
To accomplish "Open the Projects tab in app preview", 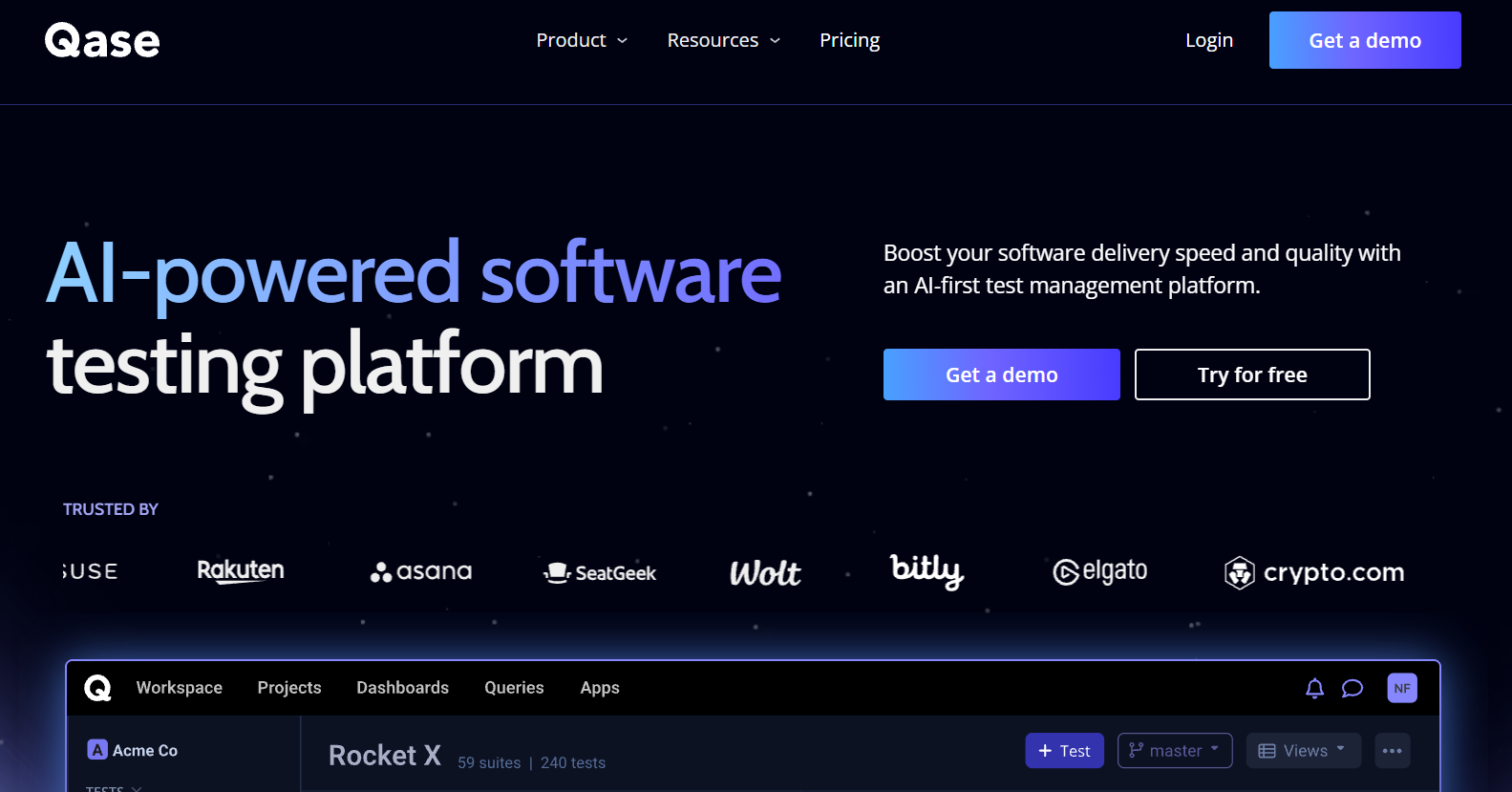I will click(x=289, y=688).
